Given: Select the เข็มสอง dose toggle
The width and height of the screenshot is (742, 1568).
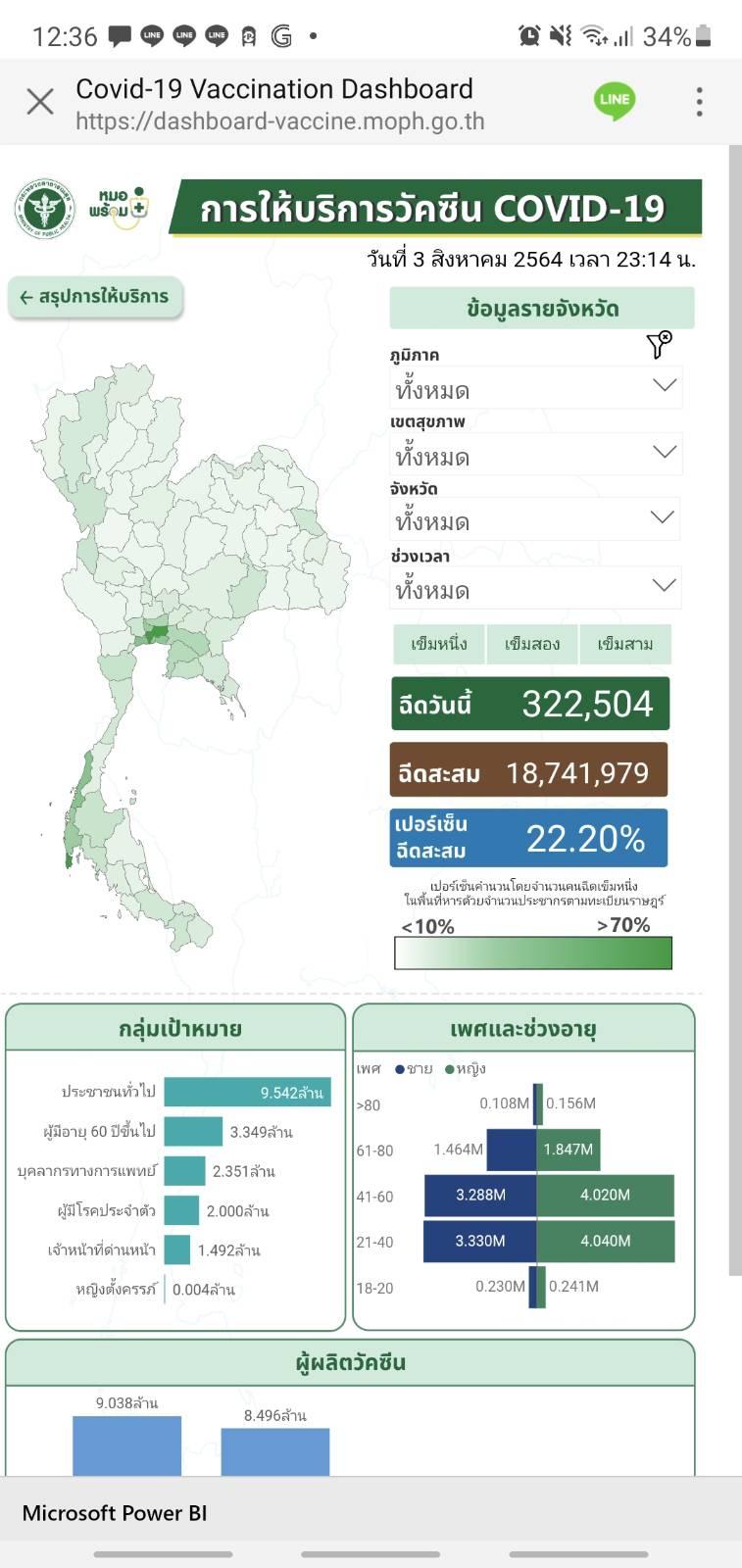Looking at the screenshot, I should (532, 644).
